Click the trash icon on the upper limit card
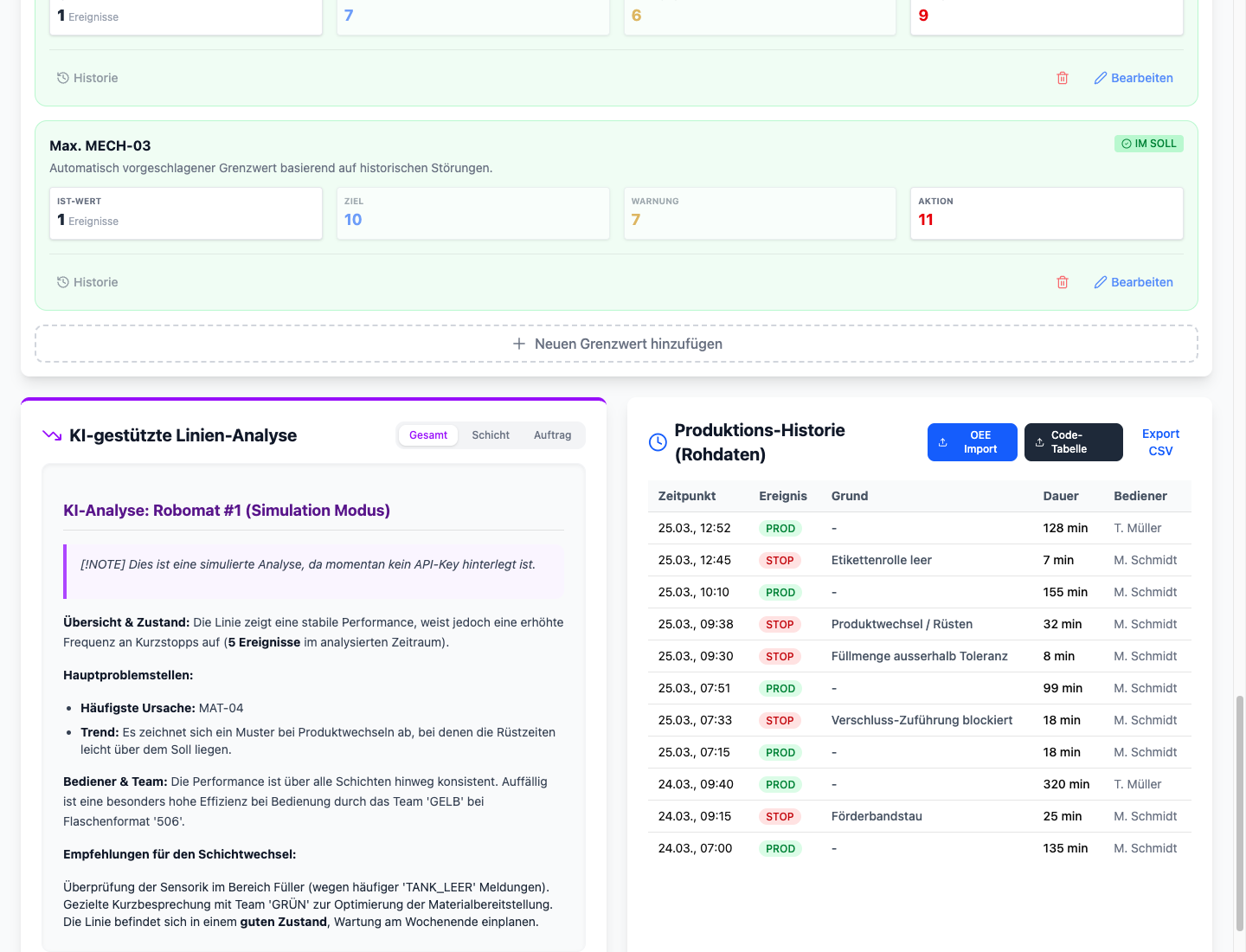The image size is (1246, 952). click(x=1063, y=78)
